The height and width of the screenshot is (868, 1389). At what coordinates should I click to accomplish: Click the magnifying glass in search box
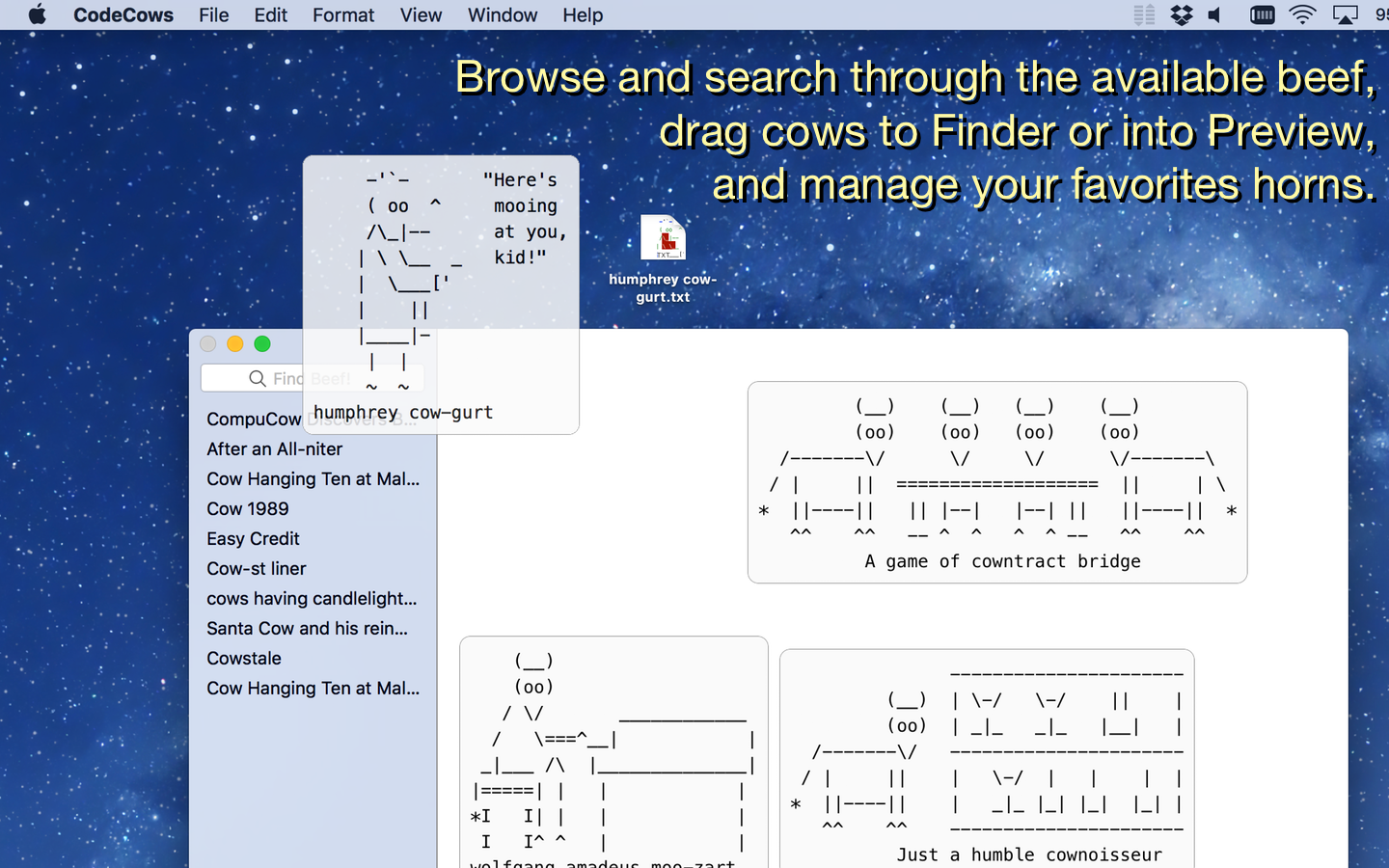[258, 378]
